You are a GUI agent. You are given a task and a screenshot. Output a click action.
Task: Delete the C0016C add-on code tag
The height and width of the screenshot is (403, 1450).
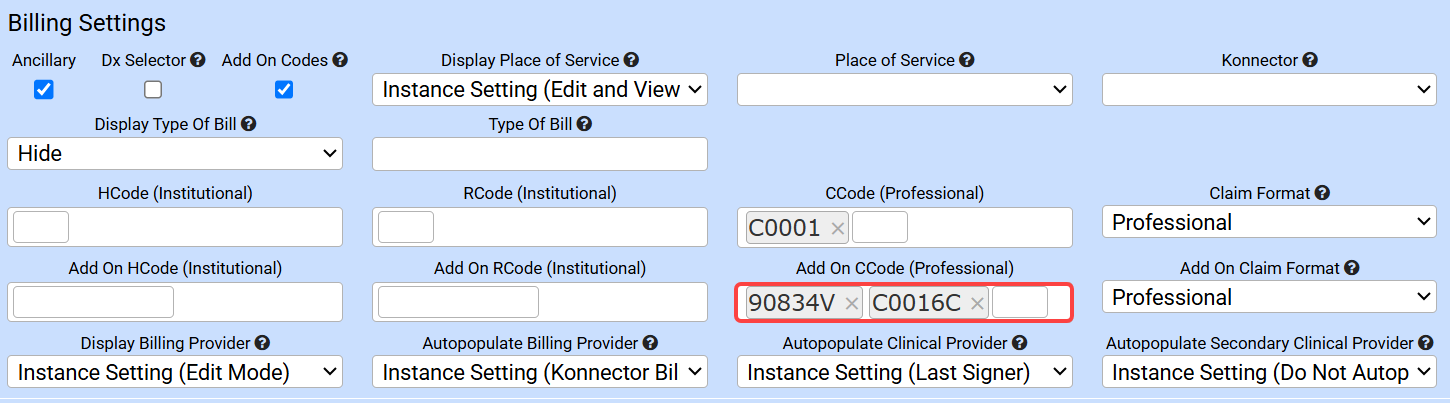tap(977, 304)
